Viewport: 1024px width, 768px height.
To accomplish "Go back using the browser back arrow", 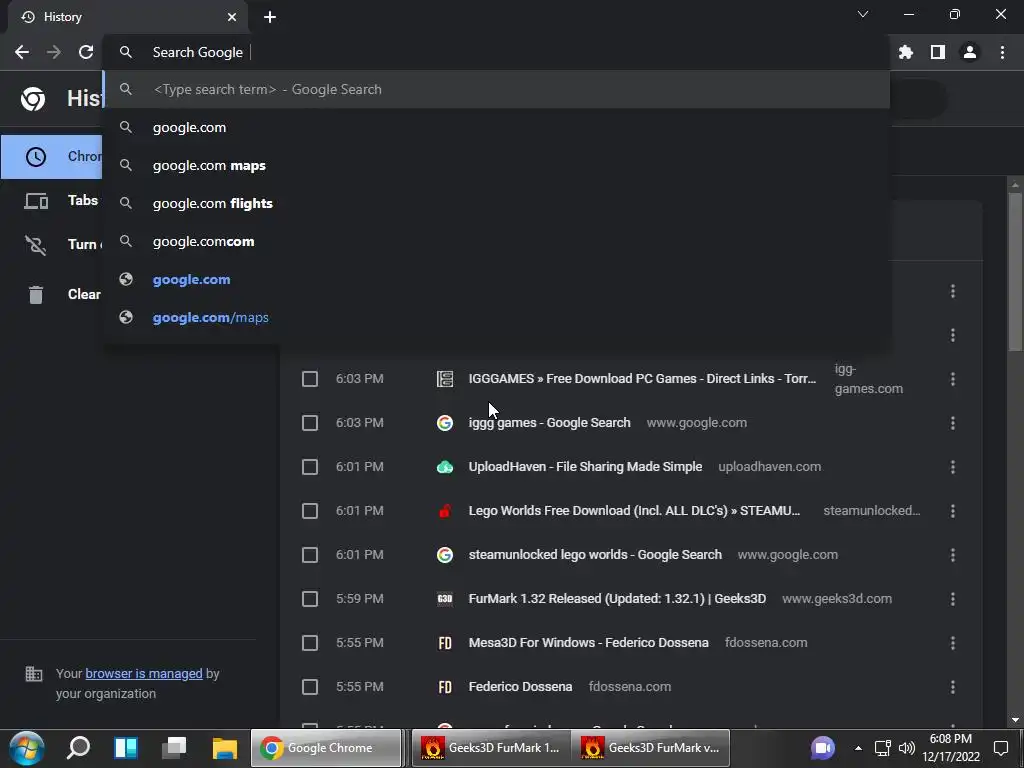I will pos(22,52).
